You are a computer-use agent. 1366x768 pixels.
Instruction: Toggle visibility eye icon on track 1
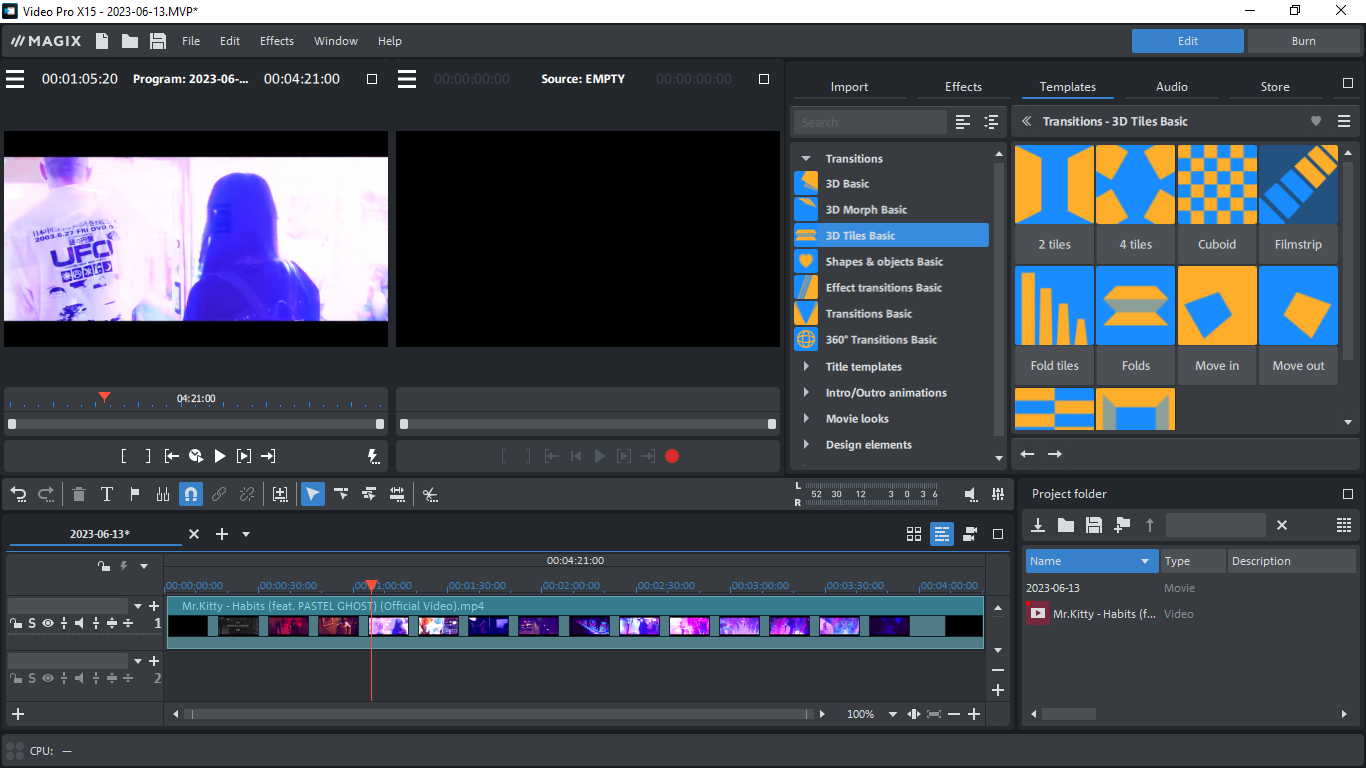tap(47, 623)
